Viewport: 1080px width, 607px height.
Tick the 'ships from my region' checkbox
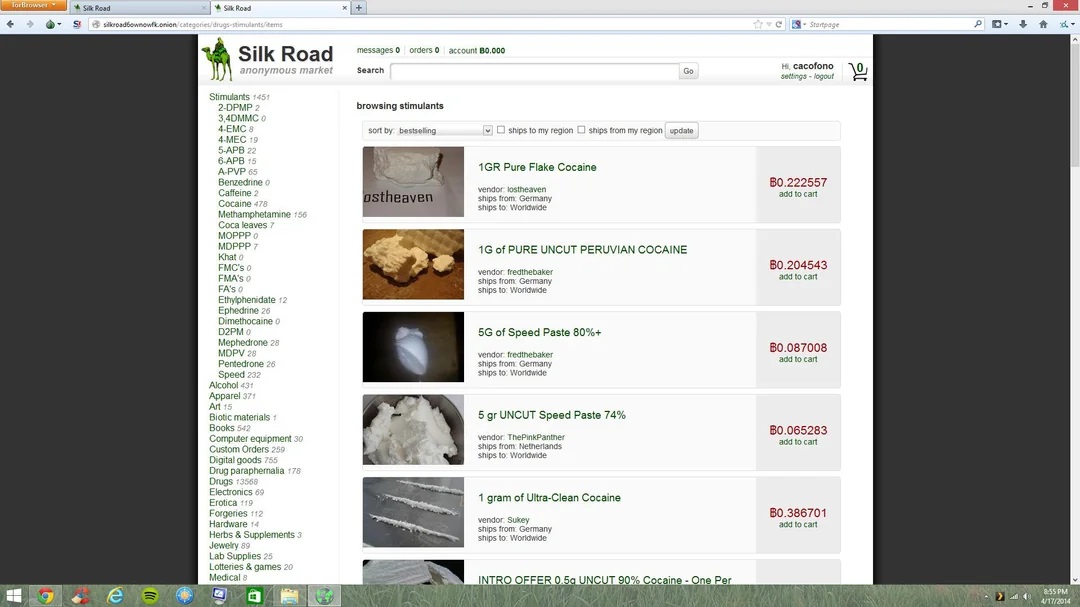pyautogui.click(x=581, y=130)
